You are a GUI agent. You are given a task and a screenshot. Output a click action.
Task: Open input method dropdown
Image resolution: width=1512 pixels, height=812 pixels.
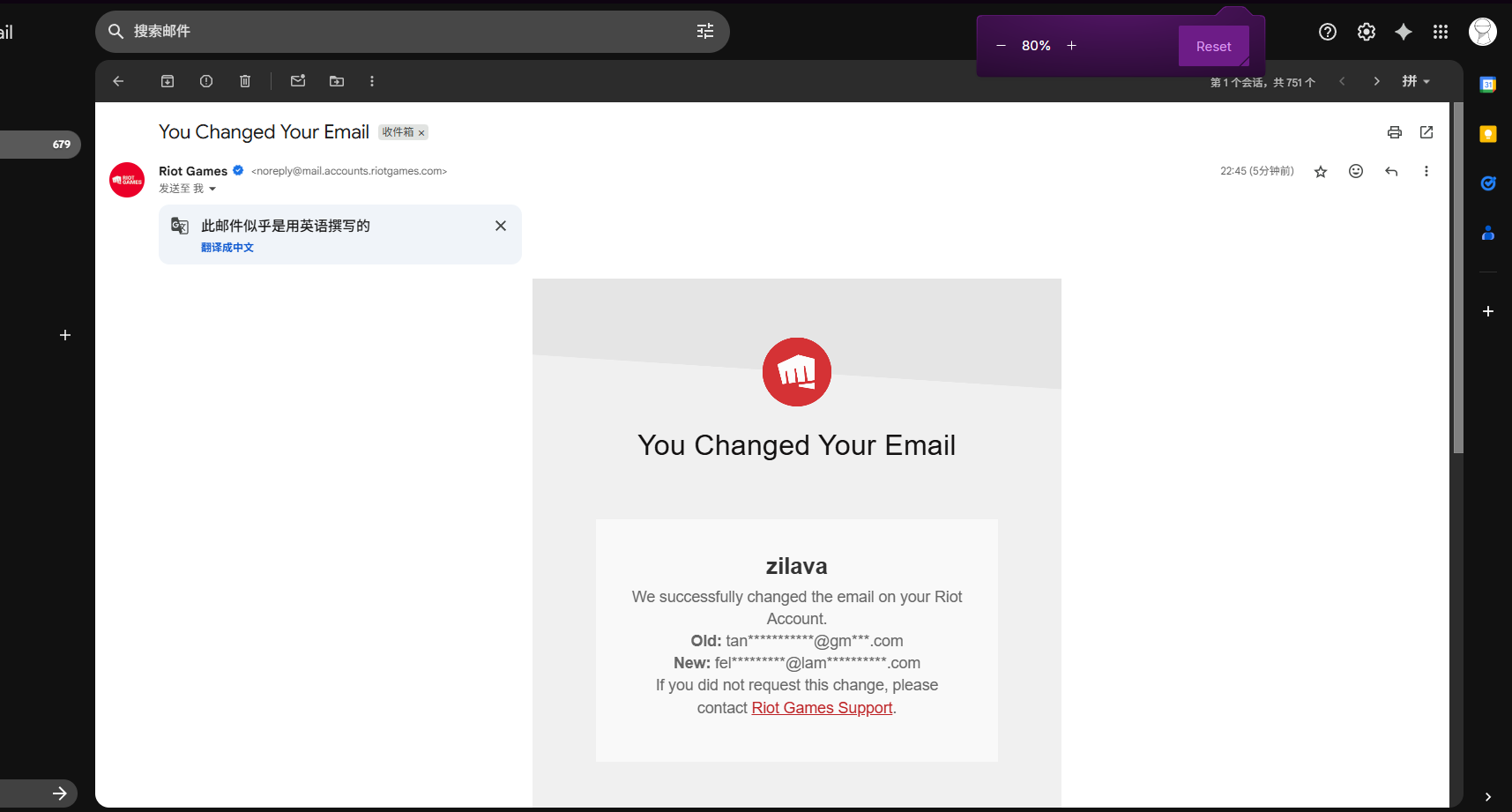coord(1416,81)
